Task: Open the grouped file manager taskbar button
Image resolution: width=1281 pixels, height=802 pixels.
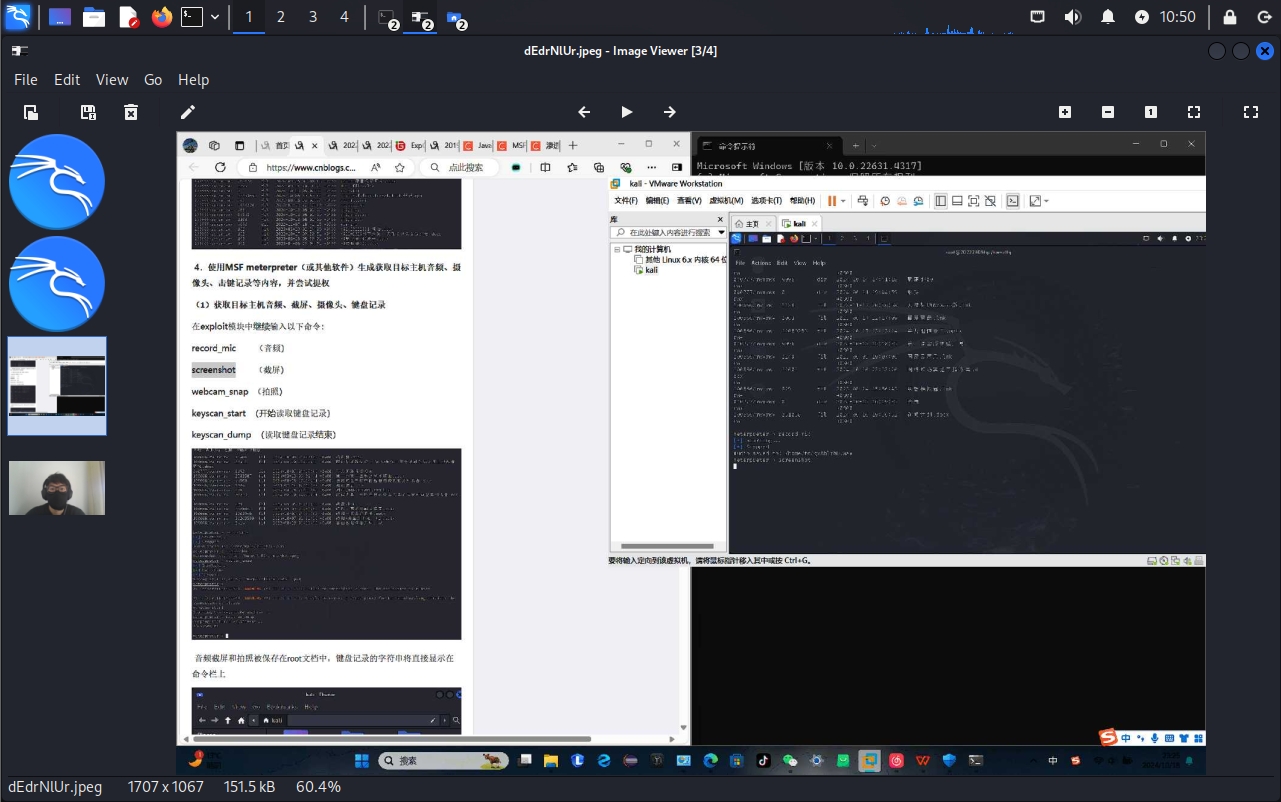Action: 456,18
